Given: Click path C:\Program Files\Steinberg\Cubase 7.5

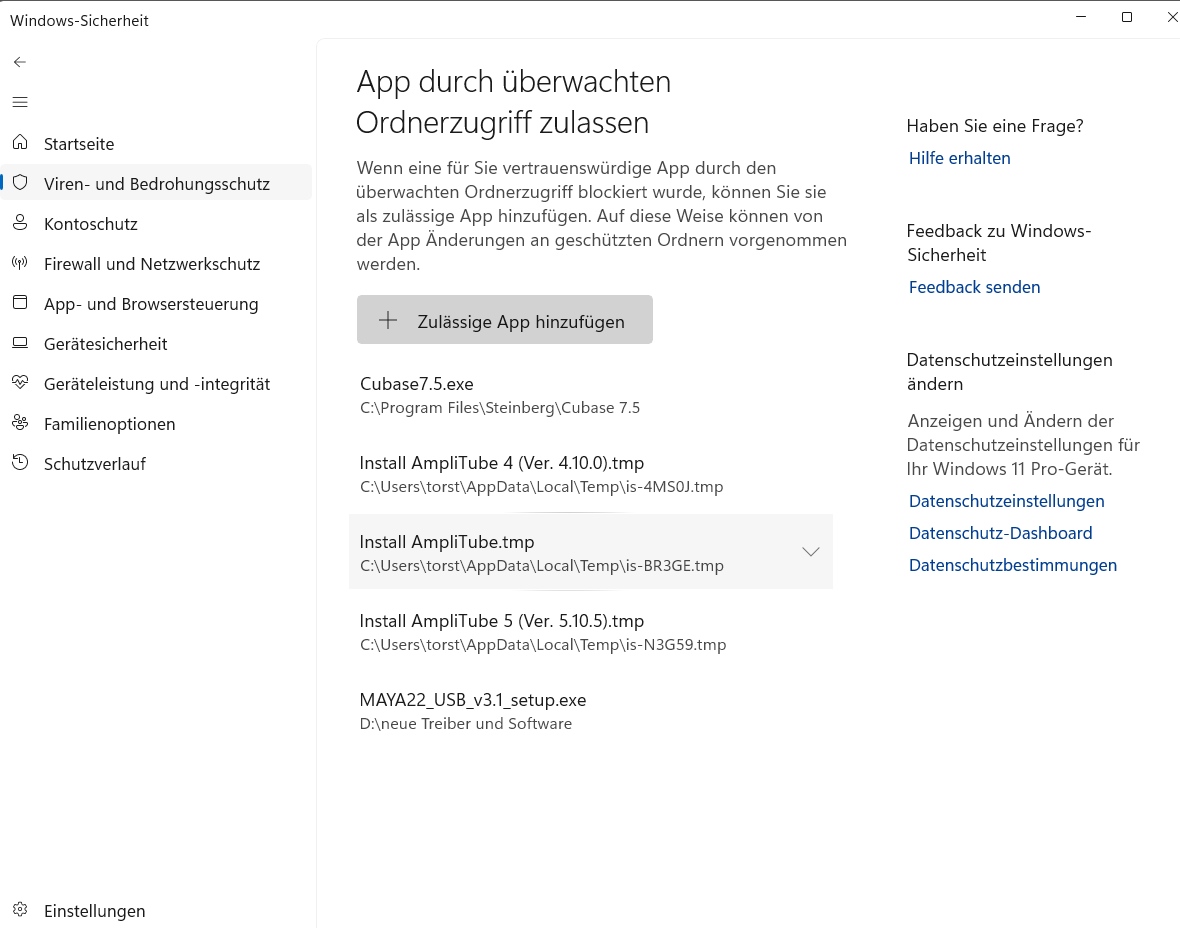Looking at the screenshot, I should tap(500, 408).
